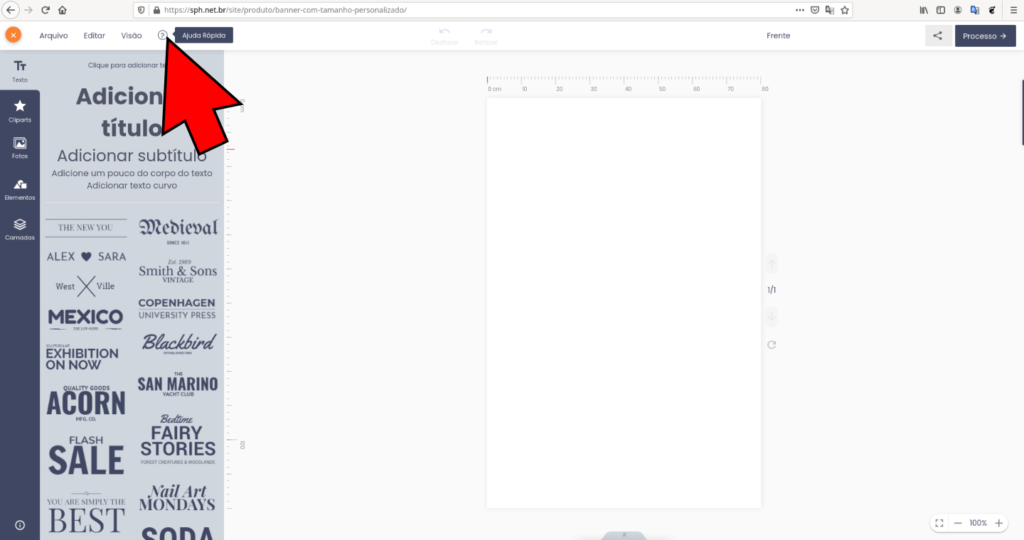Open the Texto tool panel
Viewport: 1024px width, 540px height.
20,70
